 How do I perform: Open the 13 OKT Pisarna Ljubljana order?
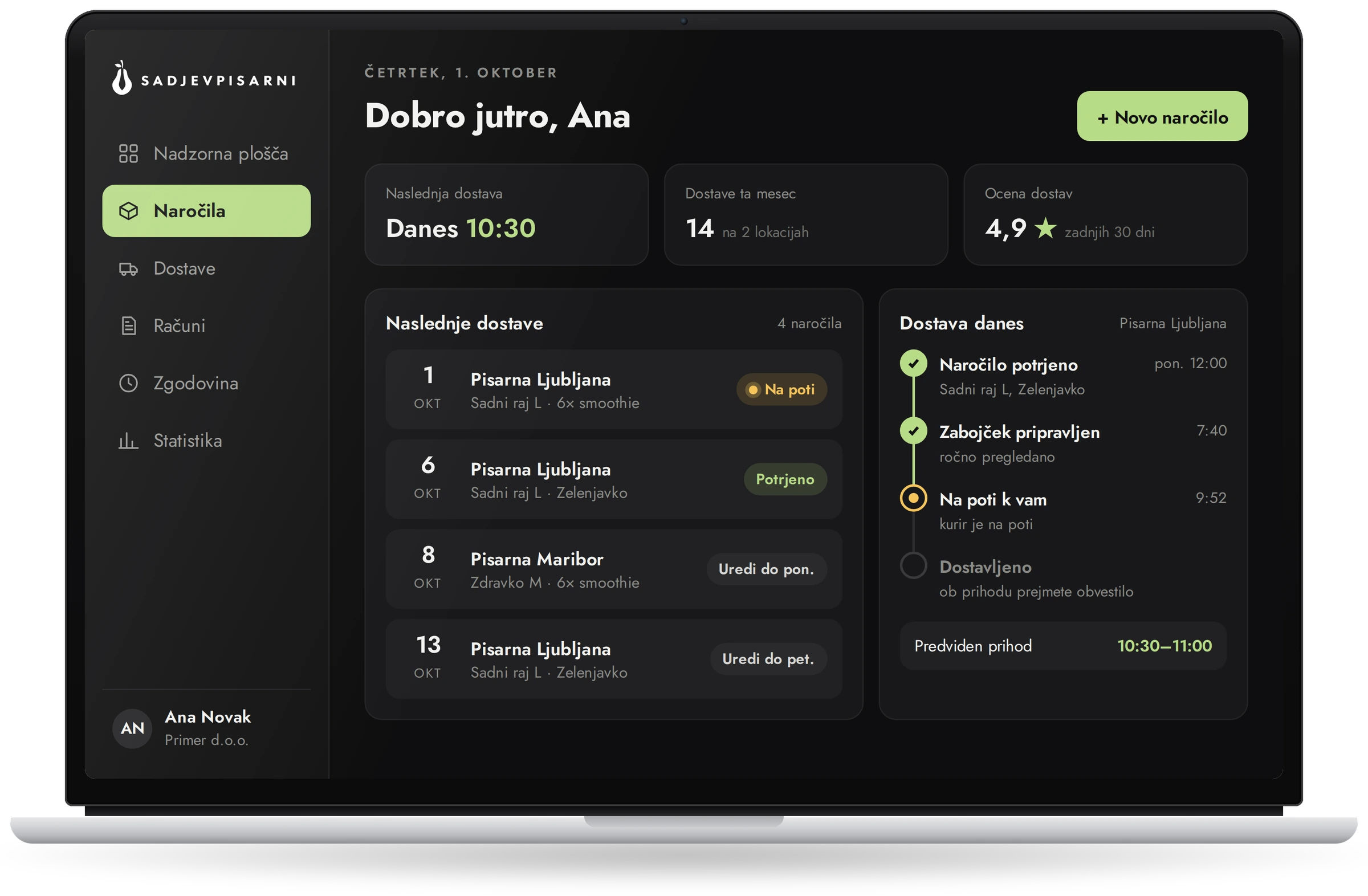614,659
